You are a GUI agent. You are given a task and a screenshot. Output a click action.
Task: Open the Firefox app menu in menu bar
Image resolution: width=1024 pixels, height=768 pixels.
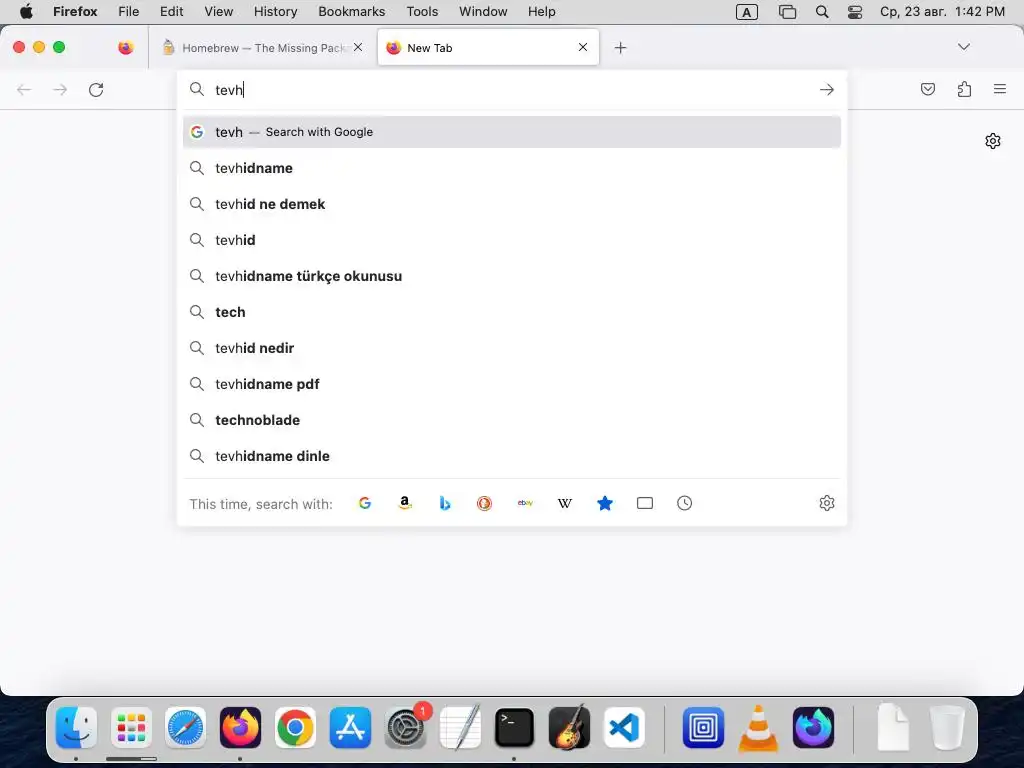coord(75,12)
